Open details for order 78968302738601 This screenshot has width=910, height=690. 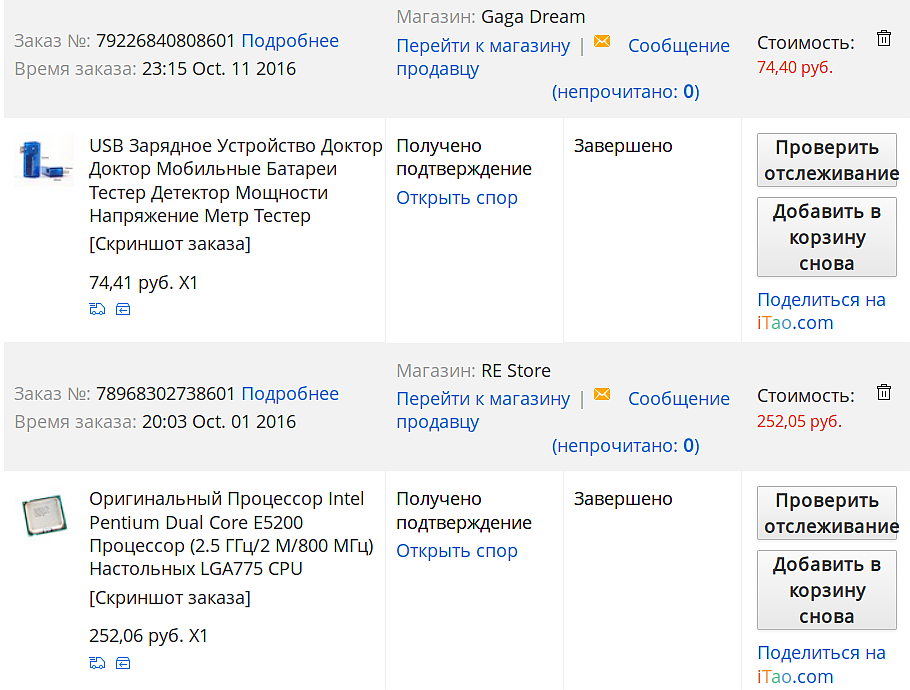point(290,394)
